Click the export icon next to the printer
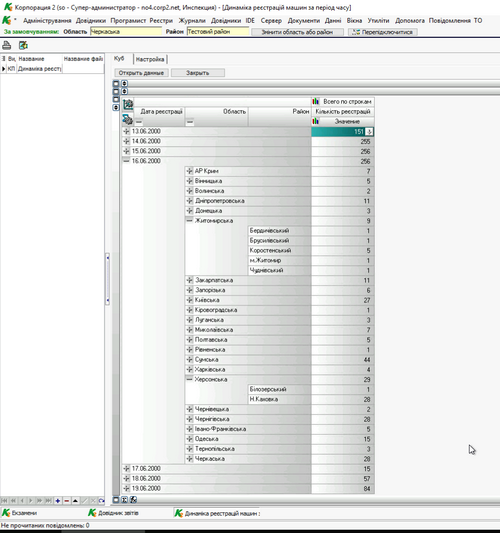 23,45
